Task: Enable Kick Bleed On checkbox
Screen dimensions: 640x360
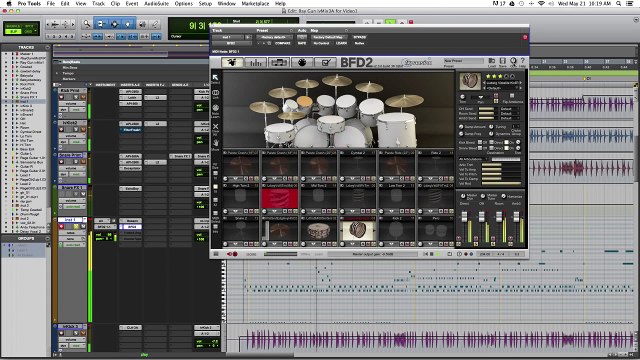Action: coord(507,142)
